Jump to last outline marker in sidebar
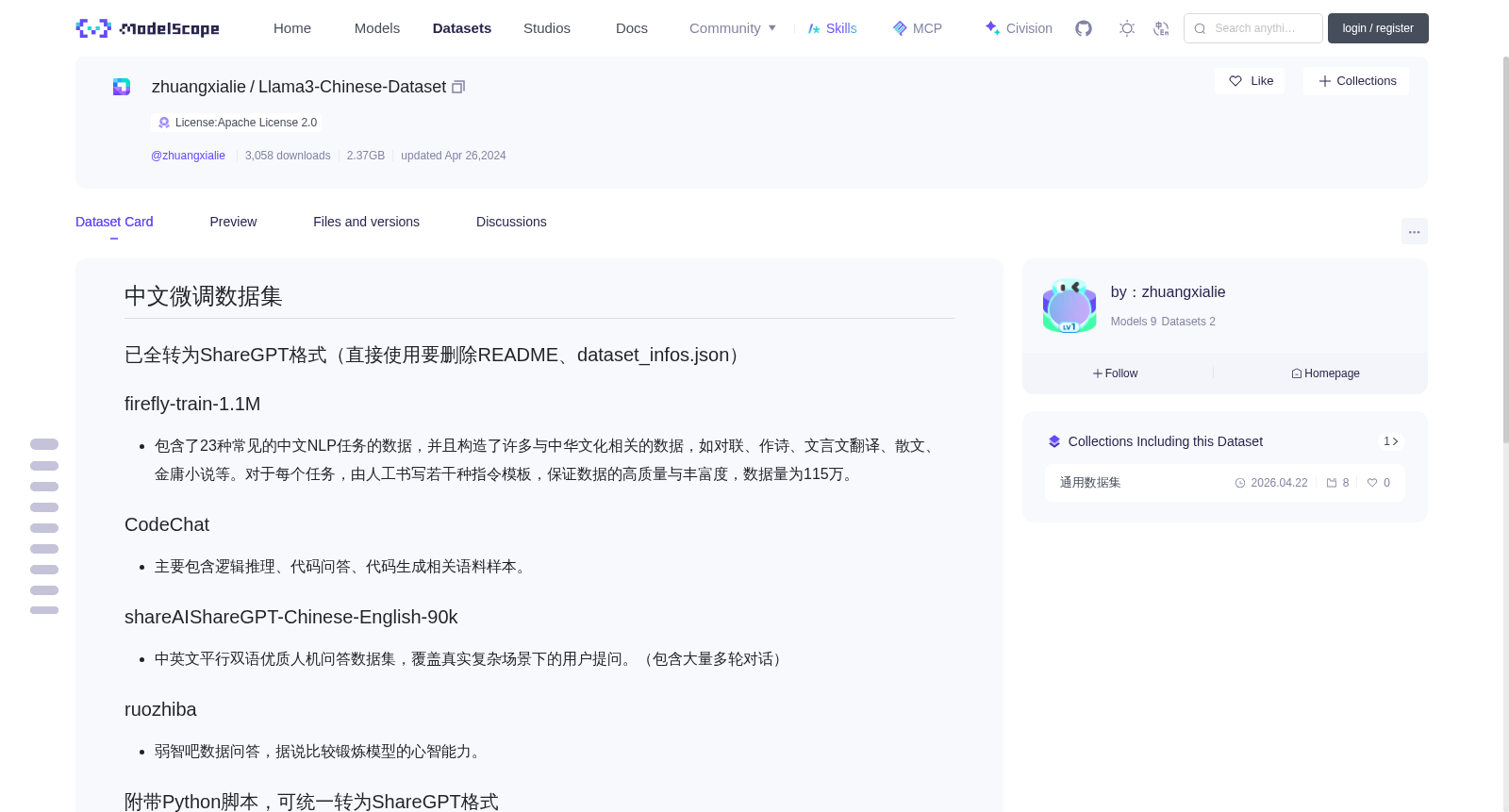Image resolution: width=1509 pixels, height=812 pixels. 44,610
